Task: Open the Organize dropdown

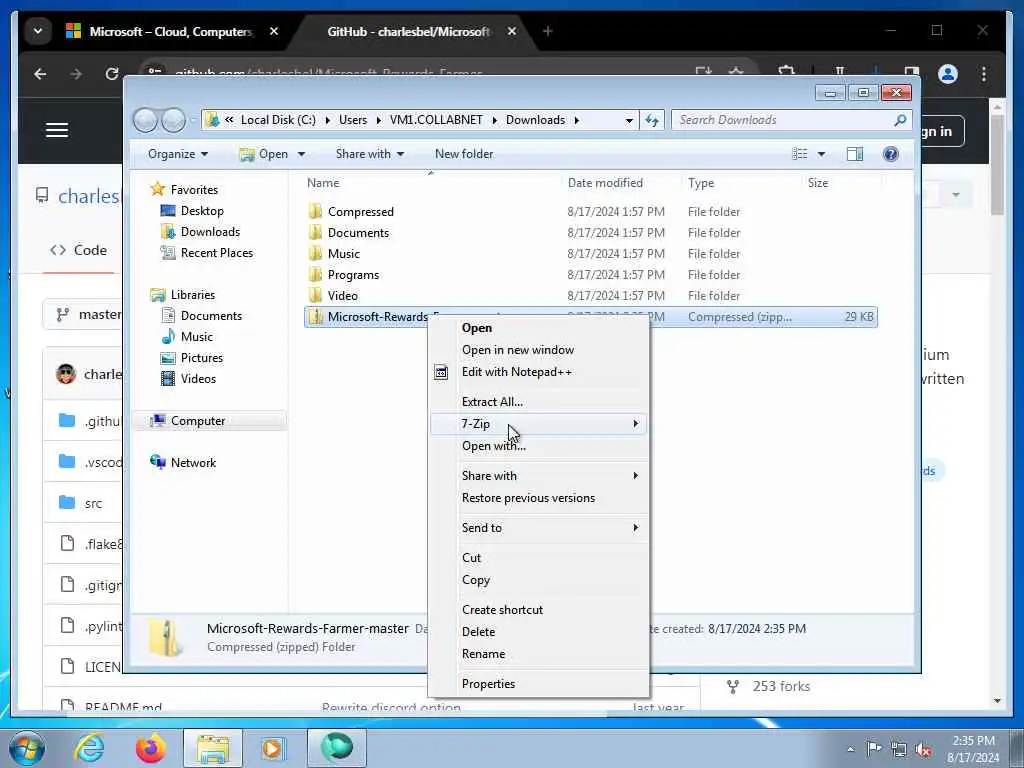Action: pyautogui.click(x=178, y=154)
